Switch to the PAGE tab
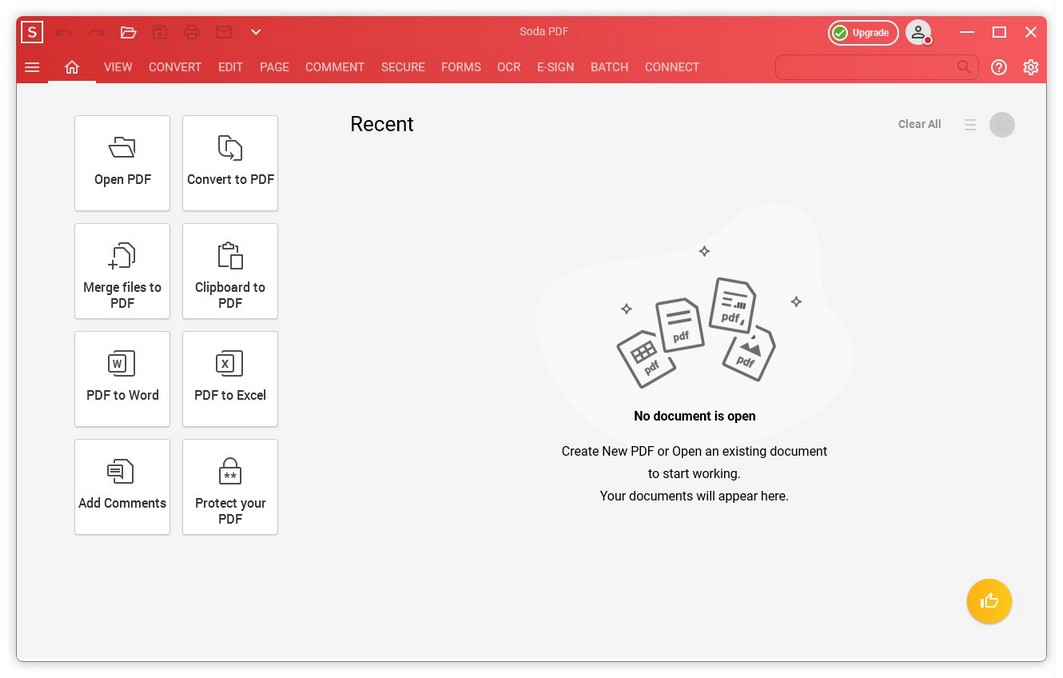Screen dimensions: 1063x678 (275, 67)
